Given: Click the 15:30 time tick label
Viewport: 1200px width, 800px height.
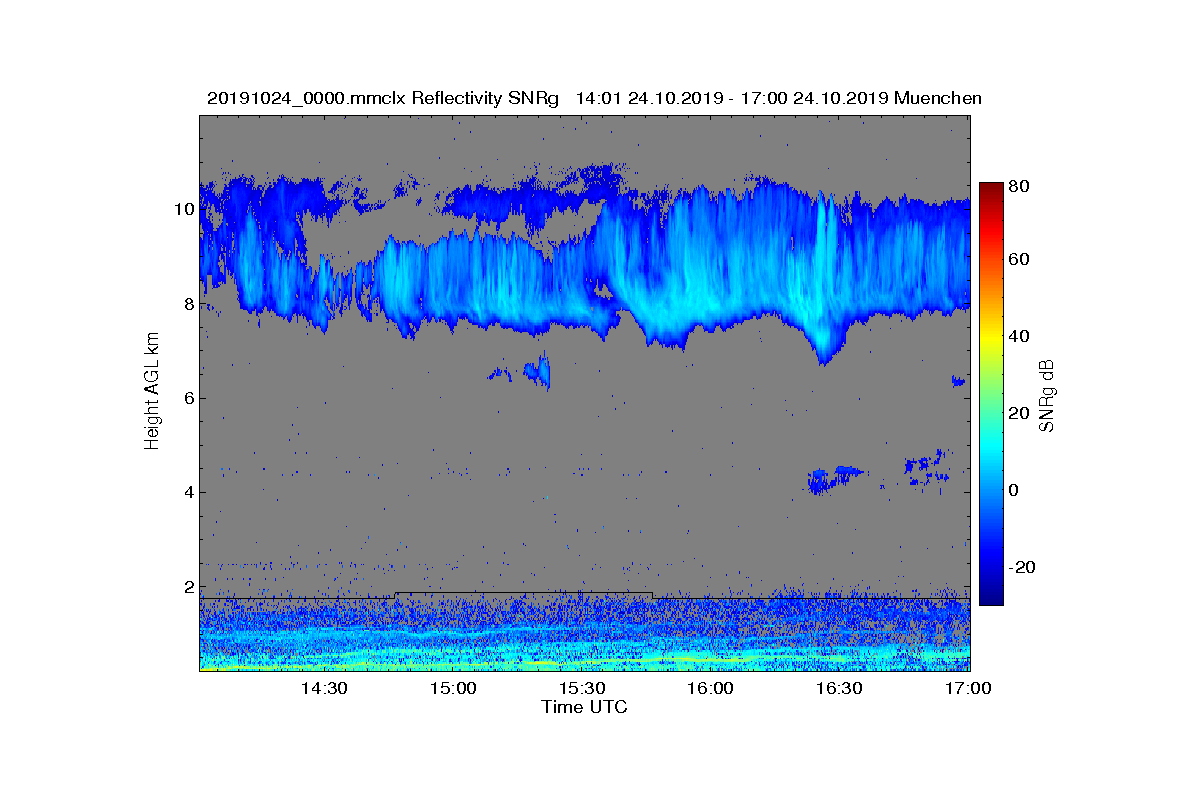Looking at the screenshot, I should [582, 689].
